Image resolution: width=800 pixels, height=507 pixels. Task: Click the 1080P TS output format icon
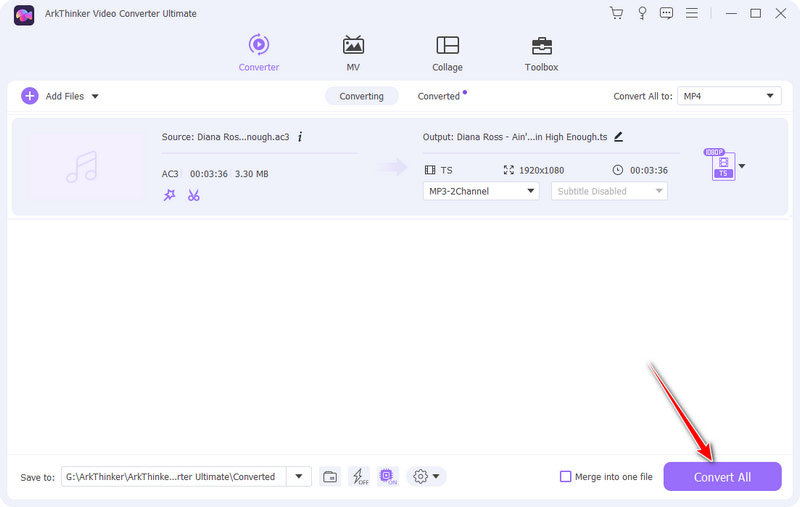(x=720, y=165)
